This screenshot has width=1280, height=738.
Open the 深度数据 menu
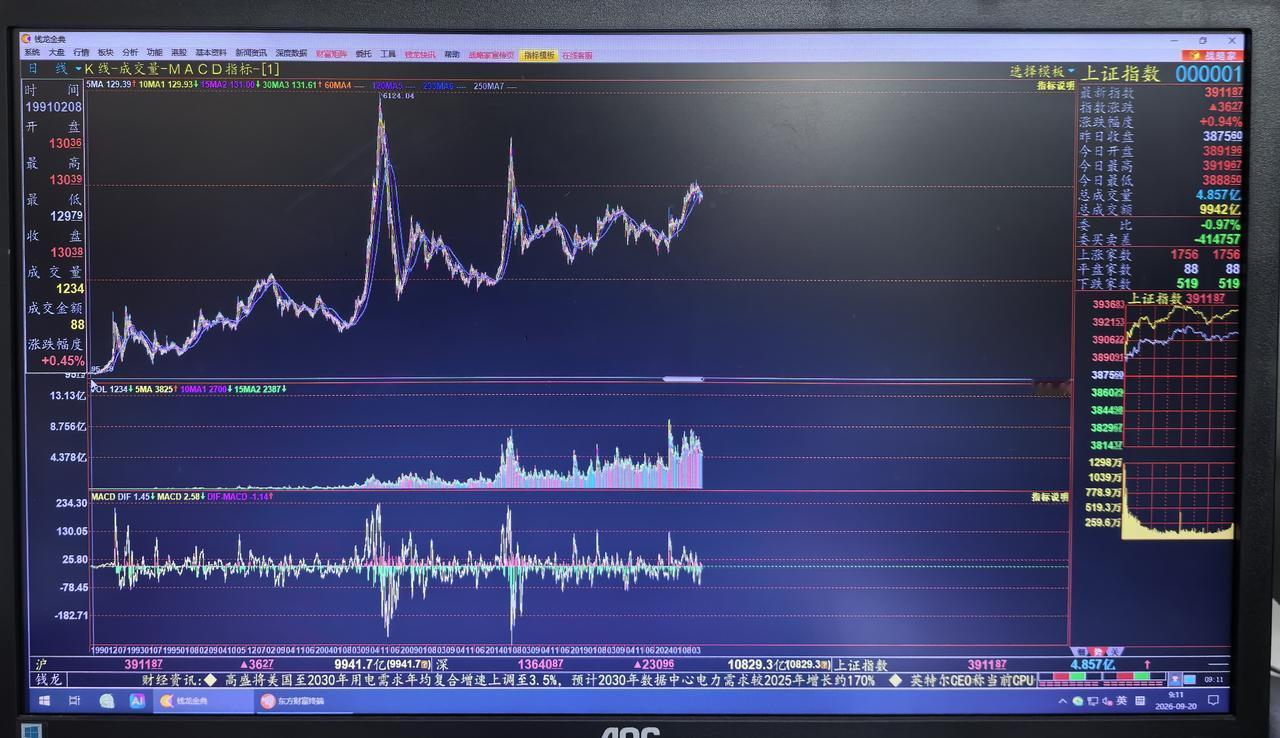coord(291,54)
